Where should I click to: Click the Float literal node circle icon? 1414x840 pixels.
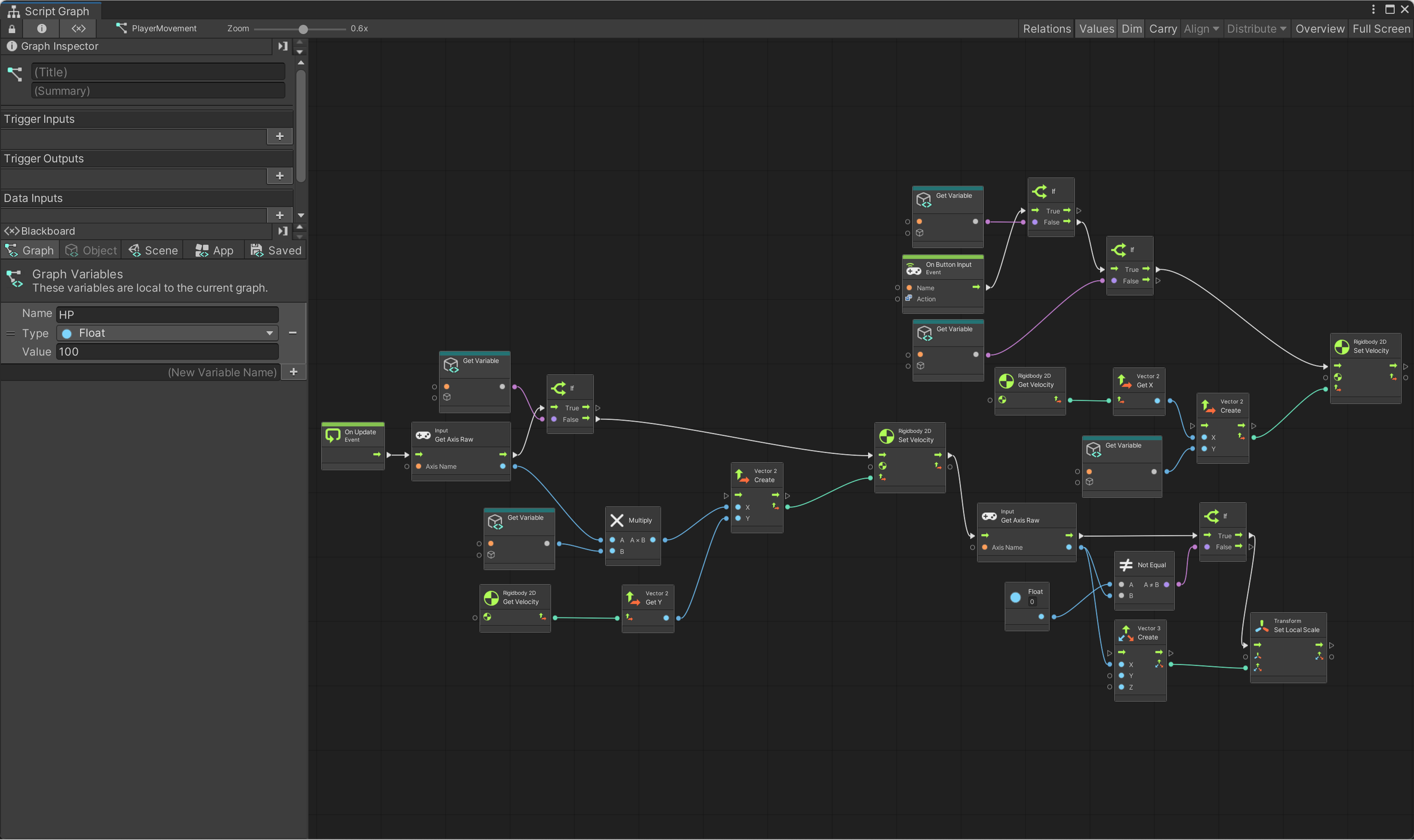1015,597
